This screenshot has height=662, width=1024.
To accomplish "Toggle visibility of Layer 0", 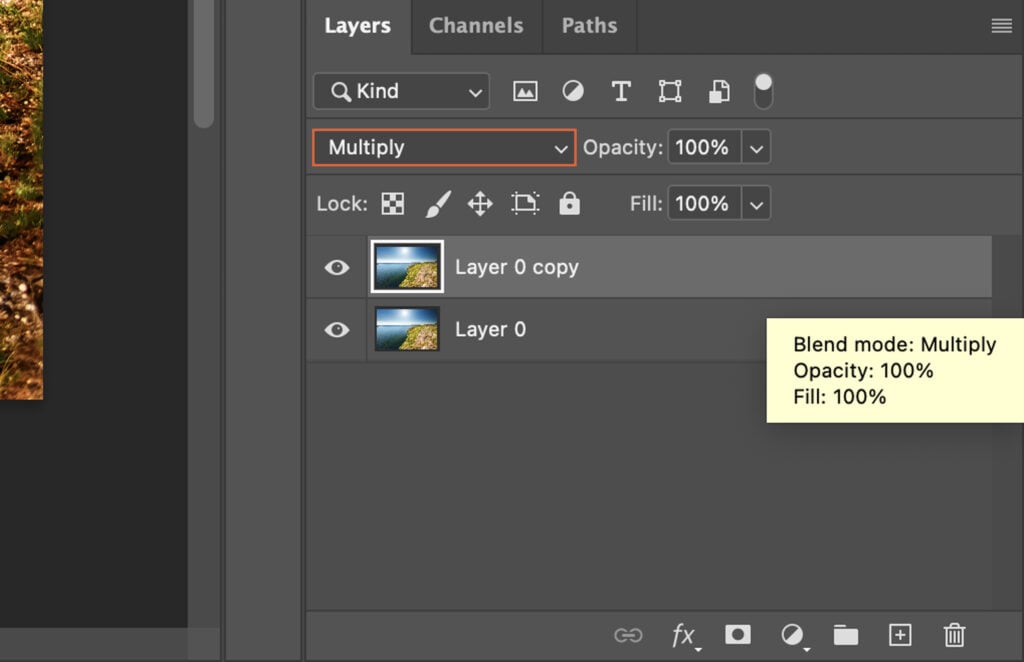I will 337,330.
